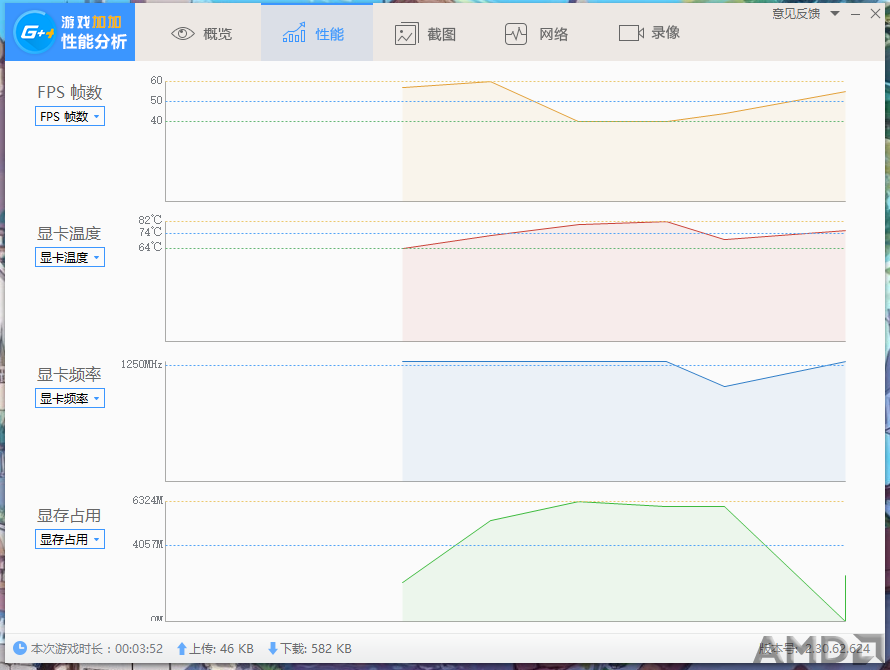This screenshot has width=890, height=670.
Task: Open the 显卡温度 metric dropdown
Action: point(70,257)
